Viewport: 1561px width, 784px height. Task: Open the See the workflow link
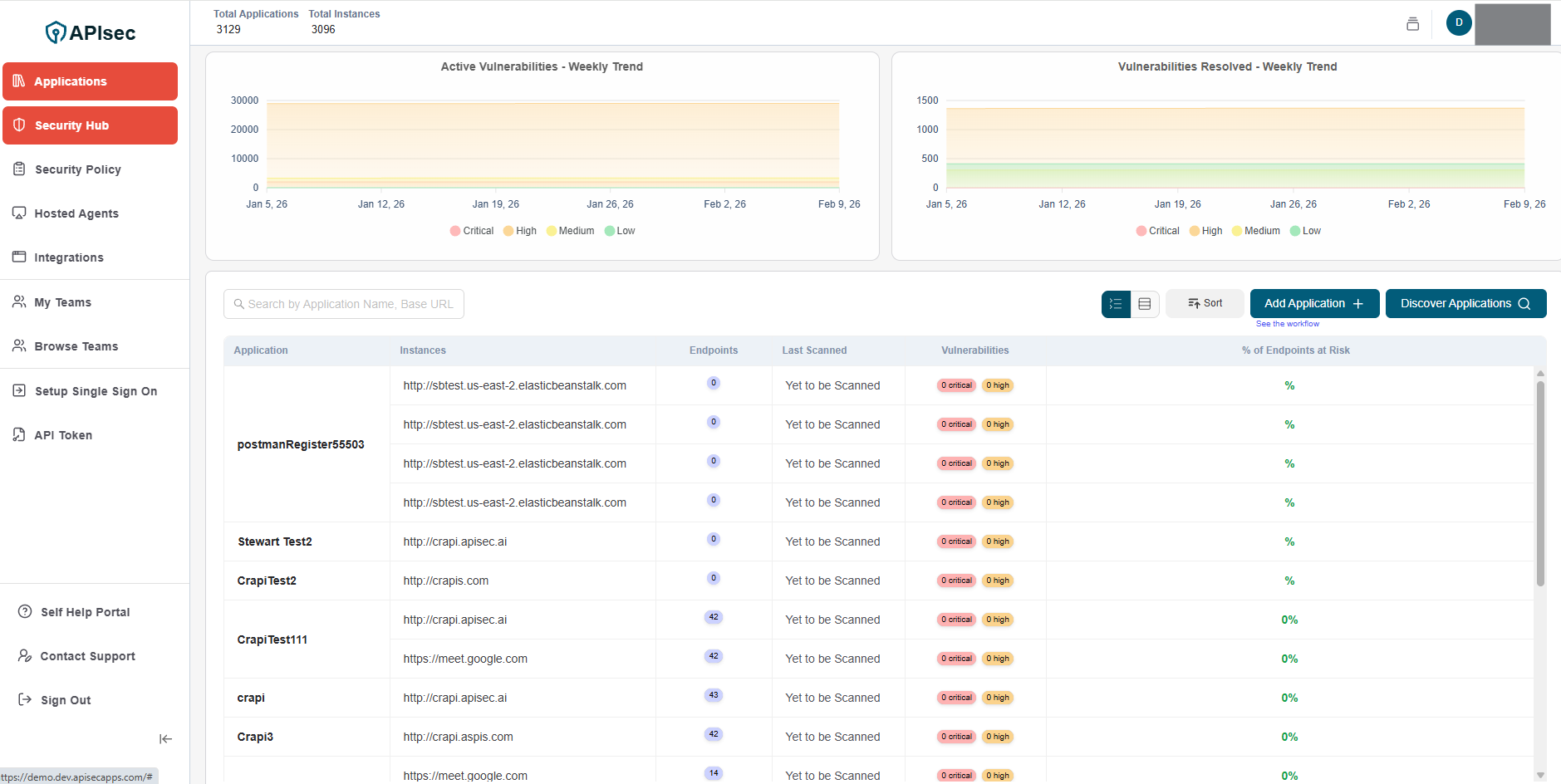pos(1287,324)
